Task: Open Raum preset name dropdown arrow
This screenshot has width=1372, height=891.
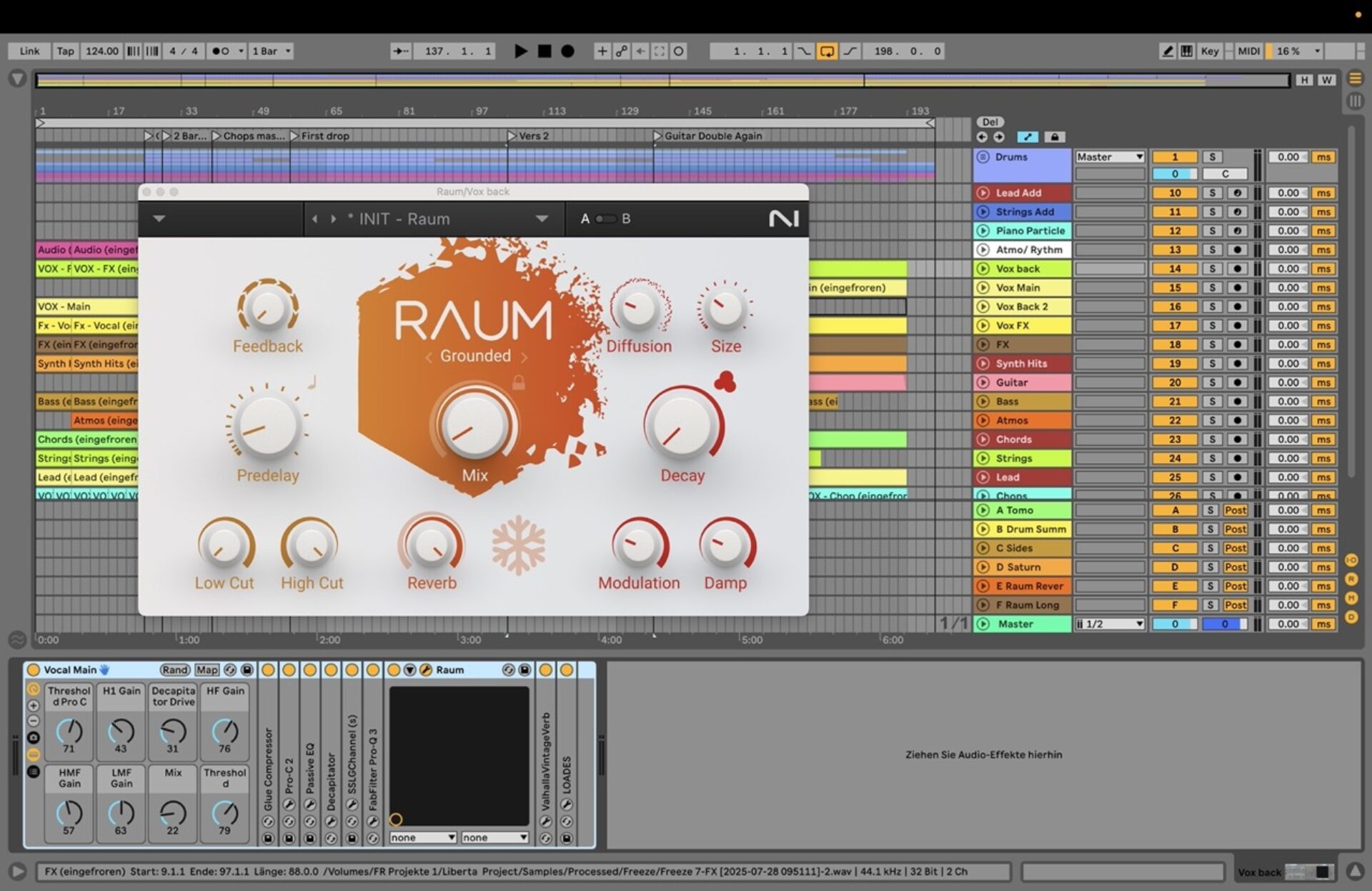Action: click(542, 219)
